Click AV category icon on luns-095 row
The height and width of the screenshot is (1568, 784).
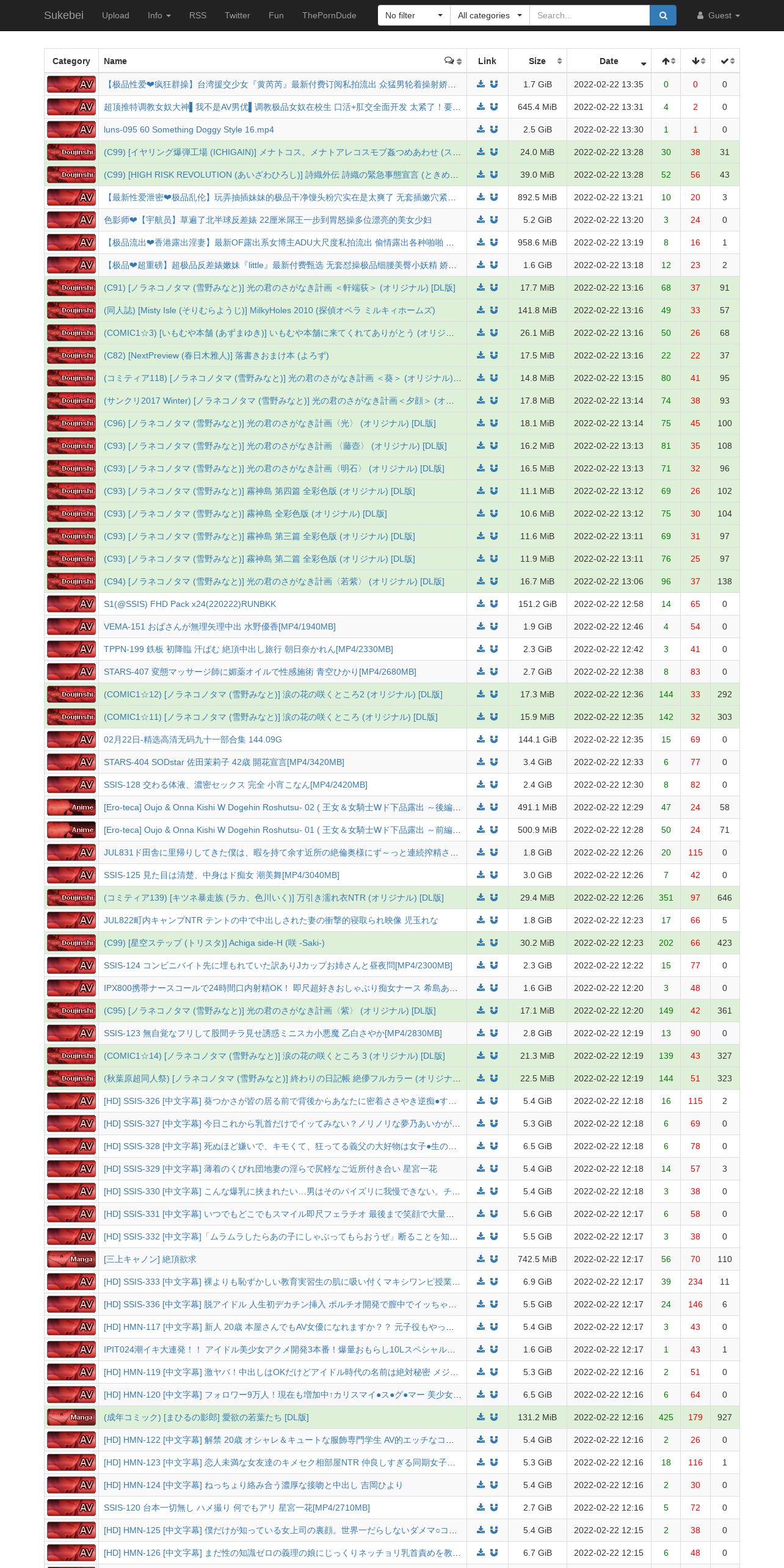tap(71, 129)
